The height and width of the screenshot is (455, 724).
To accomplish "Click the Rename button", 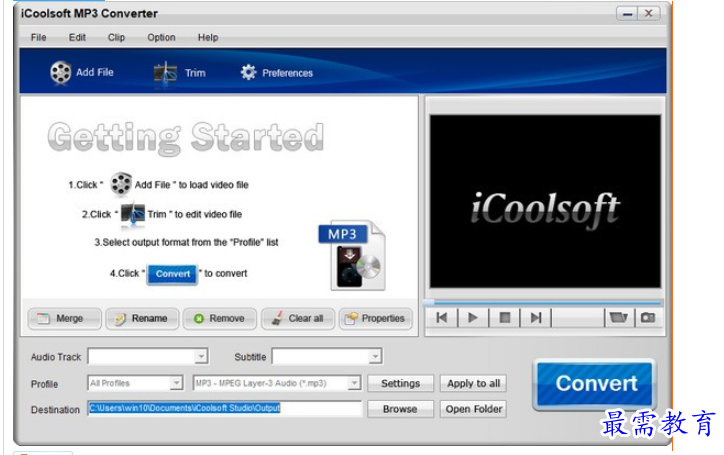I will pos(142,319).
